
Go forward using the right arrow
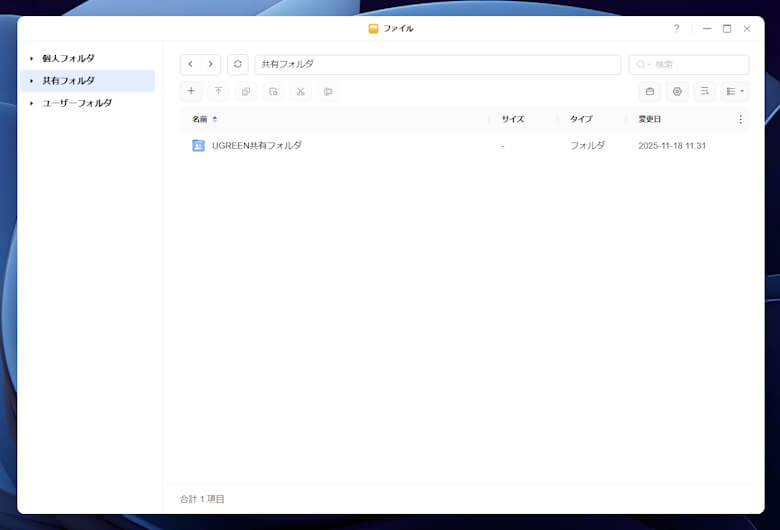click(x=210, y=64)
